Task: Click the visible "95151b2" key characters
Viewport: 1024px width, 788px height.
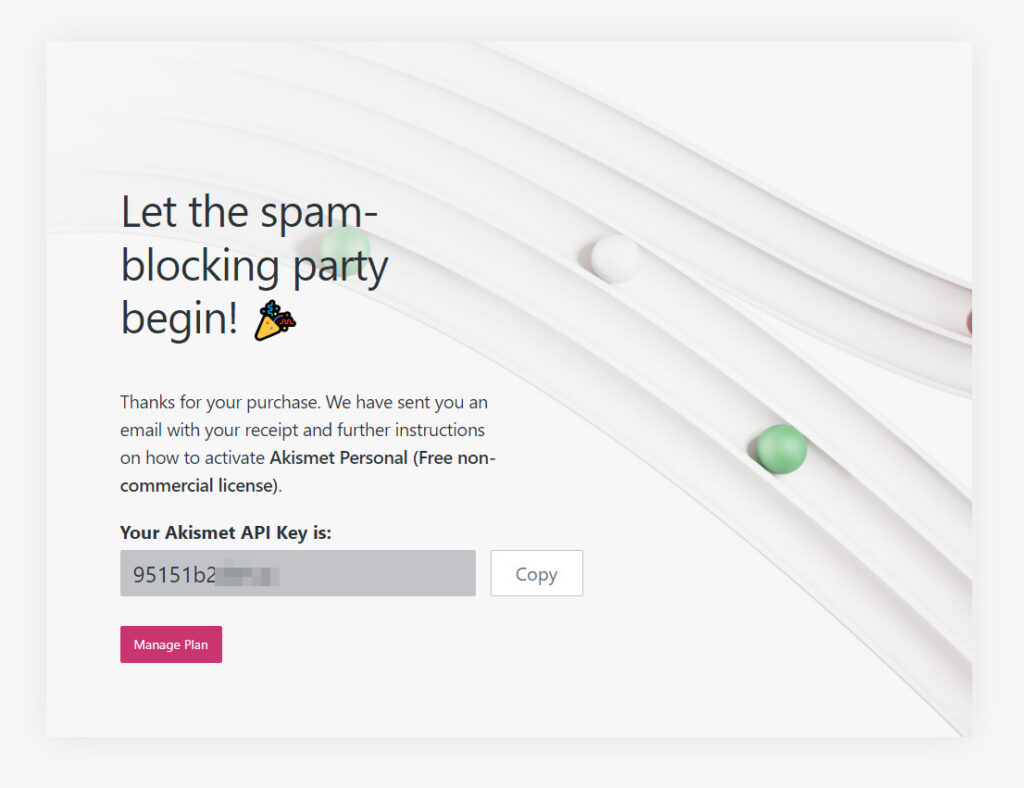Action: [x=174, y=575]
